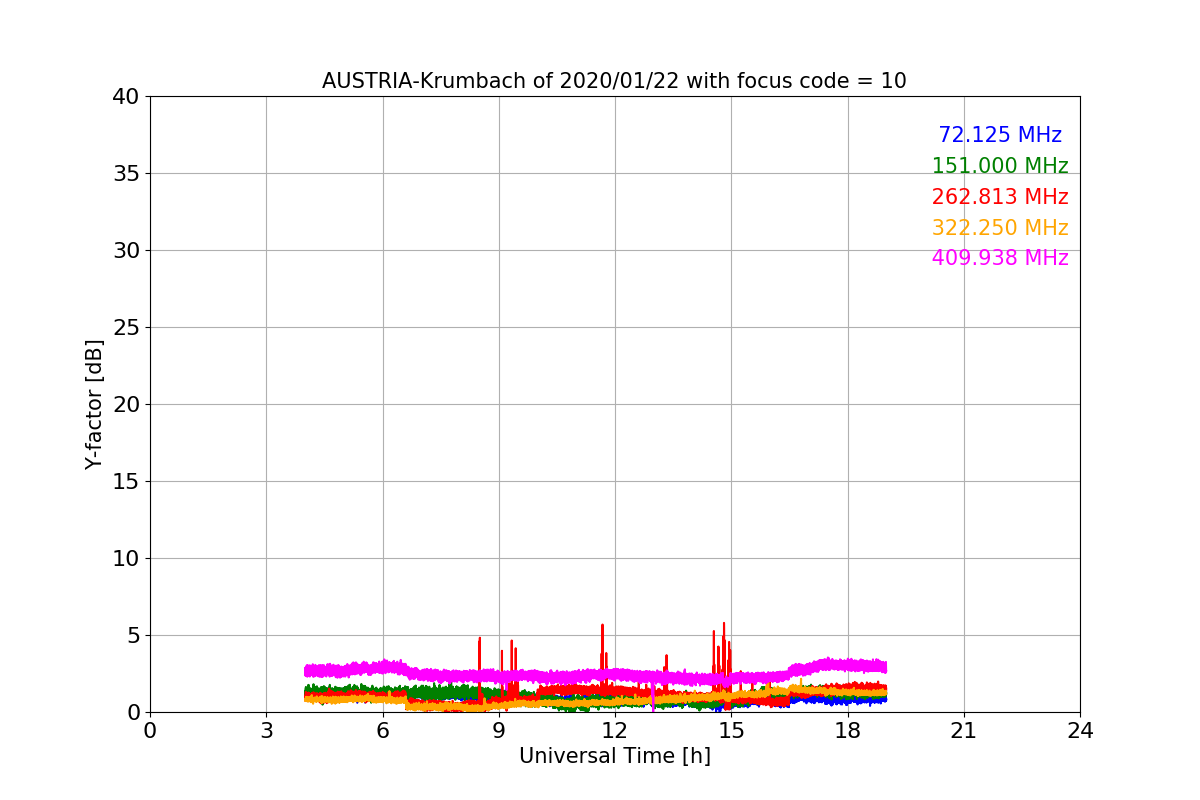1200x800 pixels.
Task: Click the x-axis tick label 18
Action: [x=848, y=731]
